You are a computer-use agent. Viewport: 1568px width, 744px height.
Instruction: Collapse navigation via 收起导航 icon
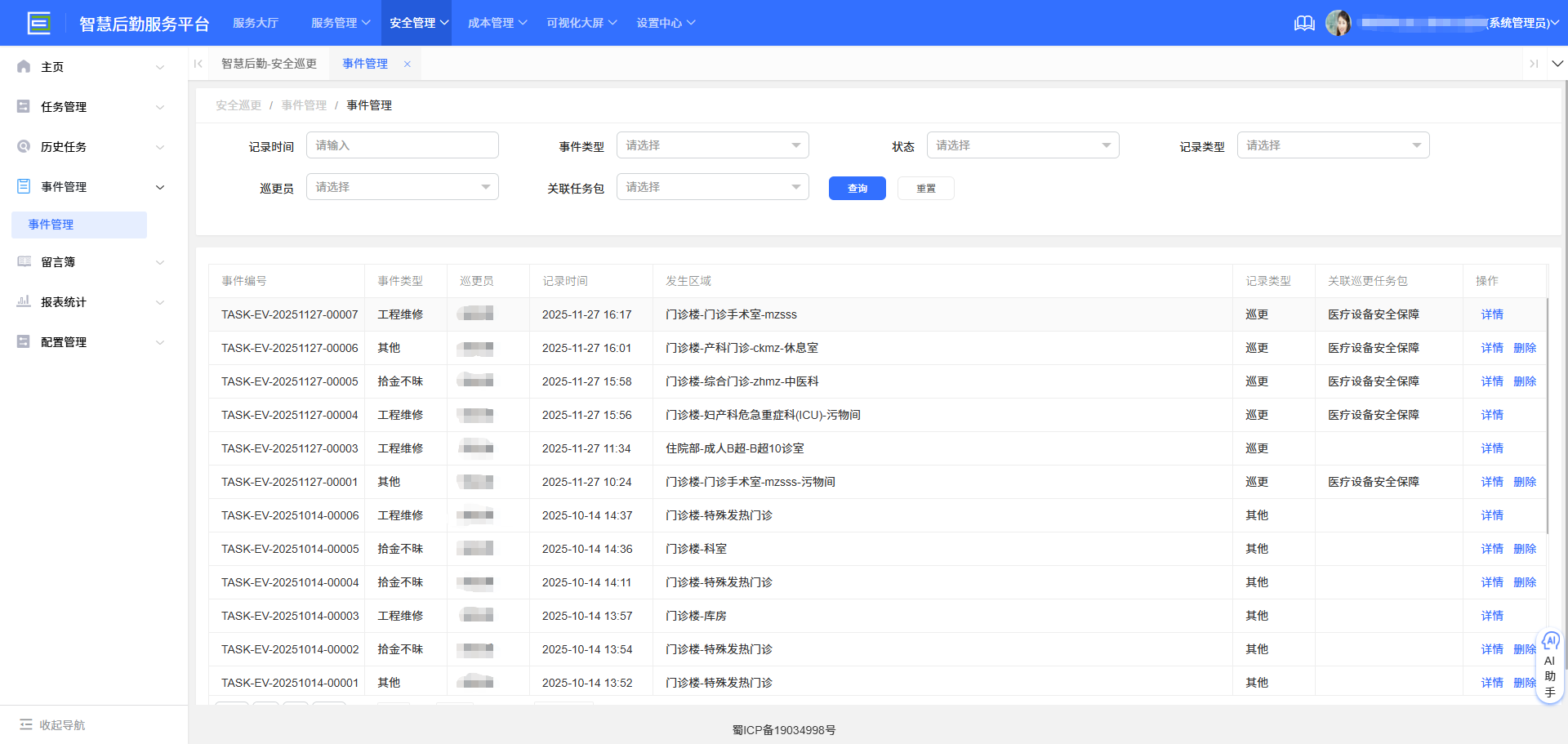coord(28,724)
